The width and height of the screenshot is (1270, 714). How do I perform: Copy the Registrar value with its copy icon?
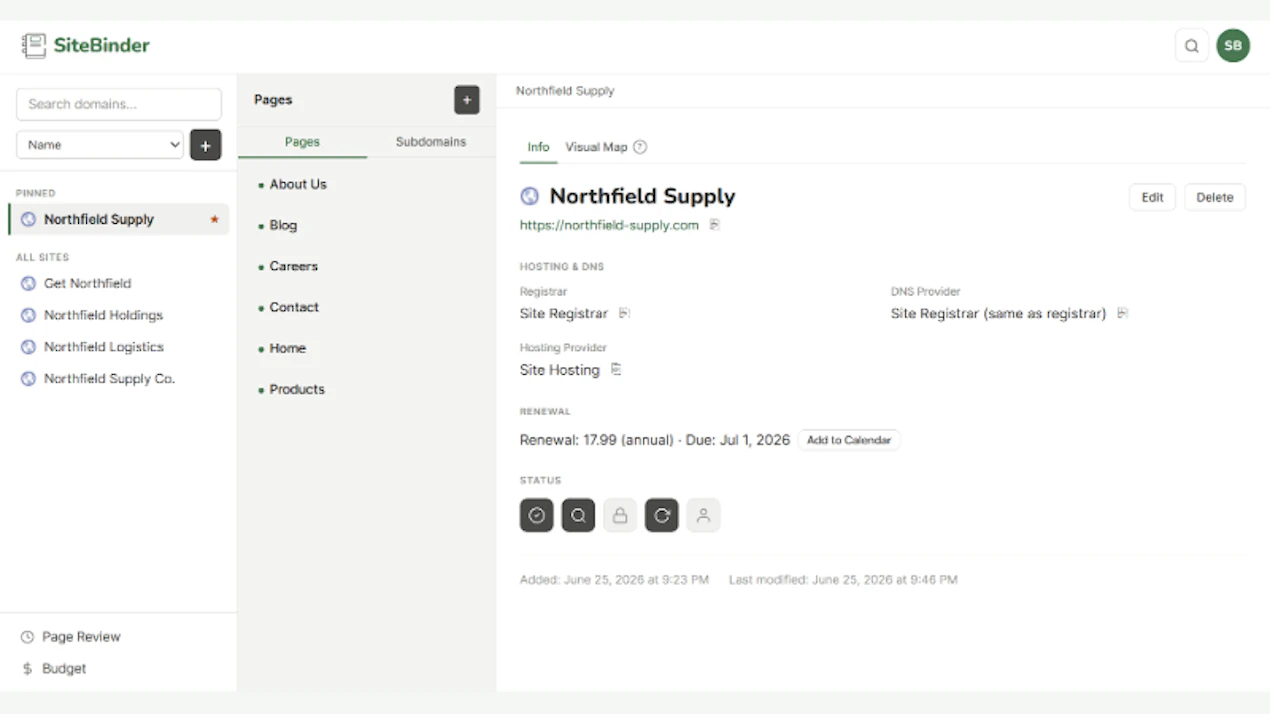[624, 313]
